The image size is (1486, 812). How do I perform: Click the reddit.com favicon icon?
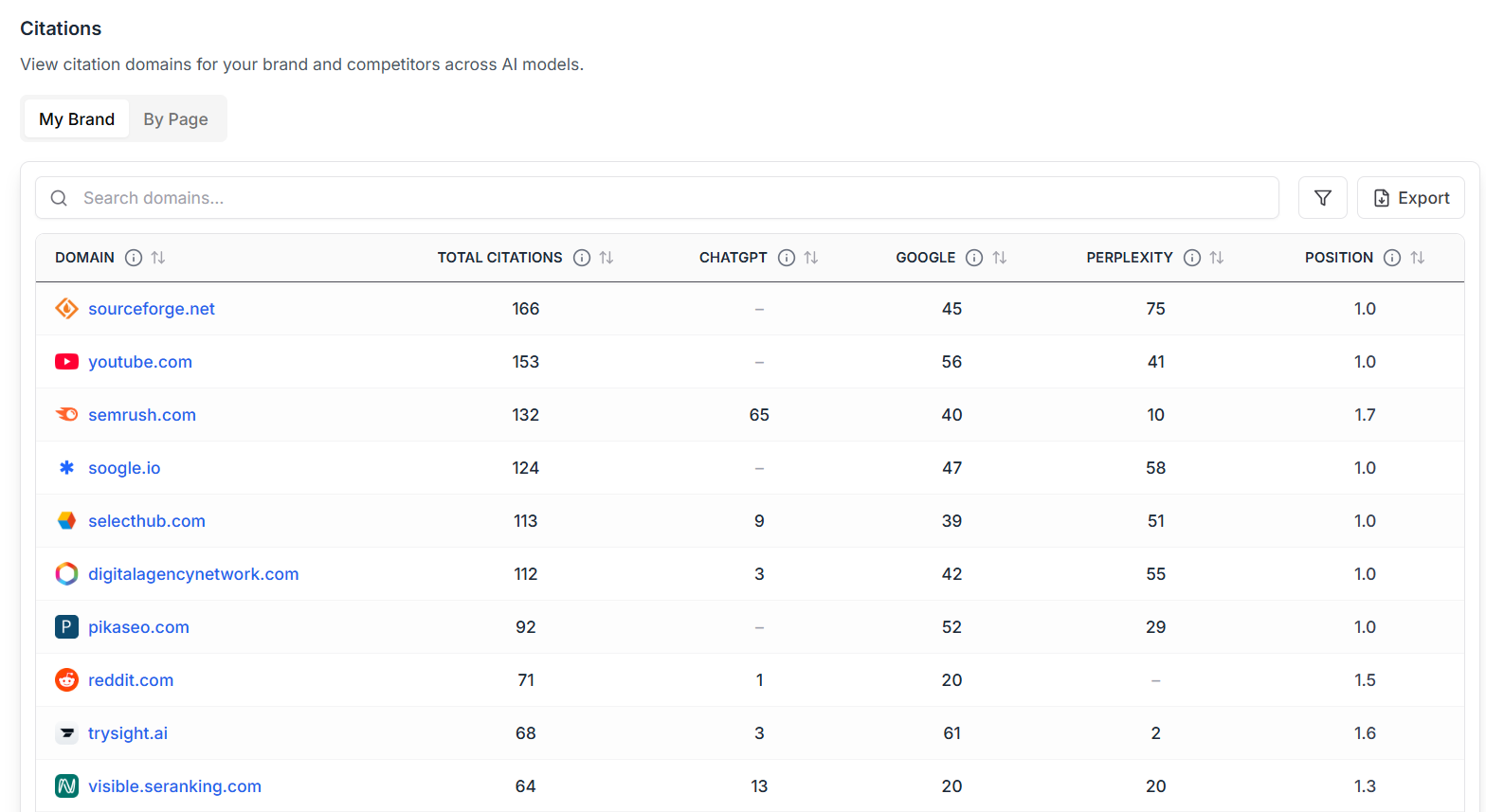66,680
